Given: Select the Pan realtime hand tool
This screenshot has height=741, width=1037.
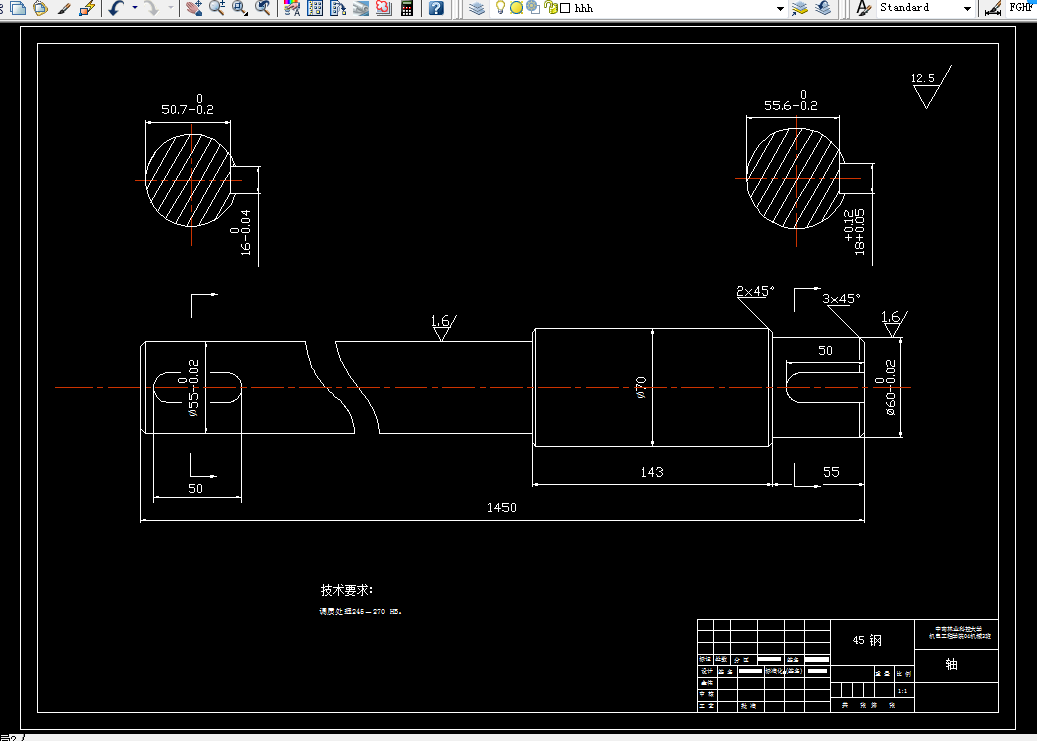Looking at the screenshot, I should [194, 8].
